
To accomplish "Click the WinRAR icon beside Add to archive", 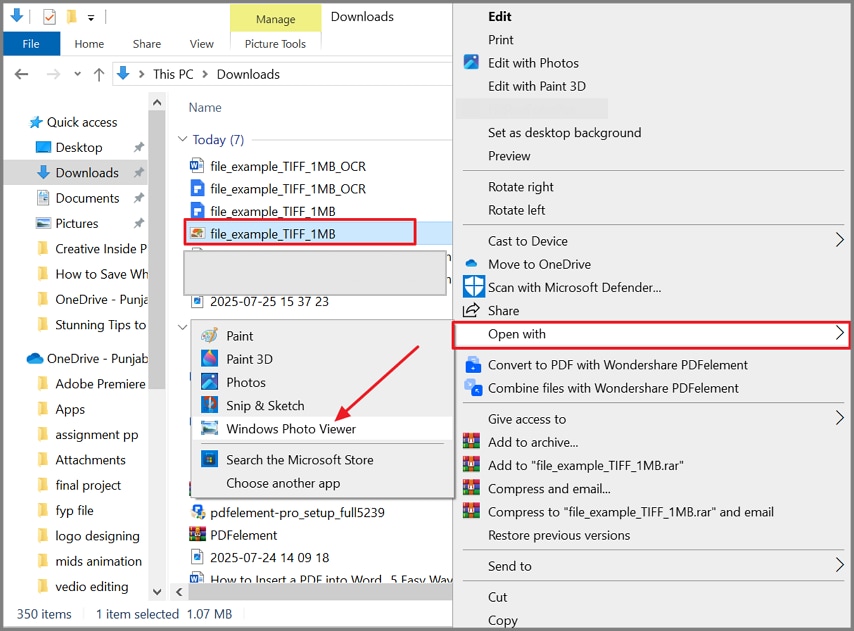I will click(x=472, y=440).
